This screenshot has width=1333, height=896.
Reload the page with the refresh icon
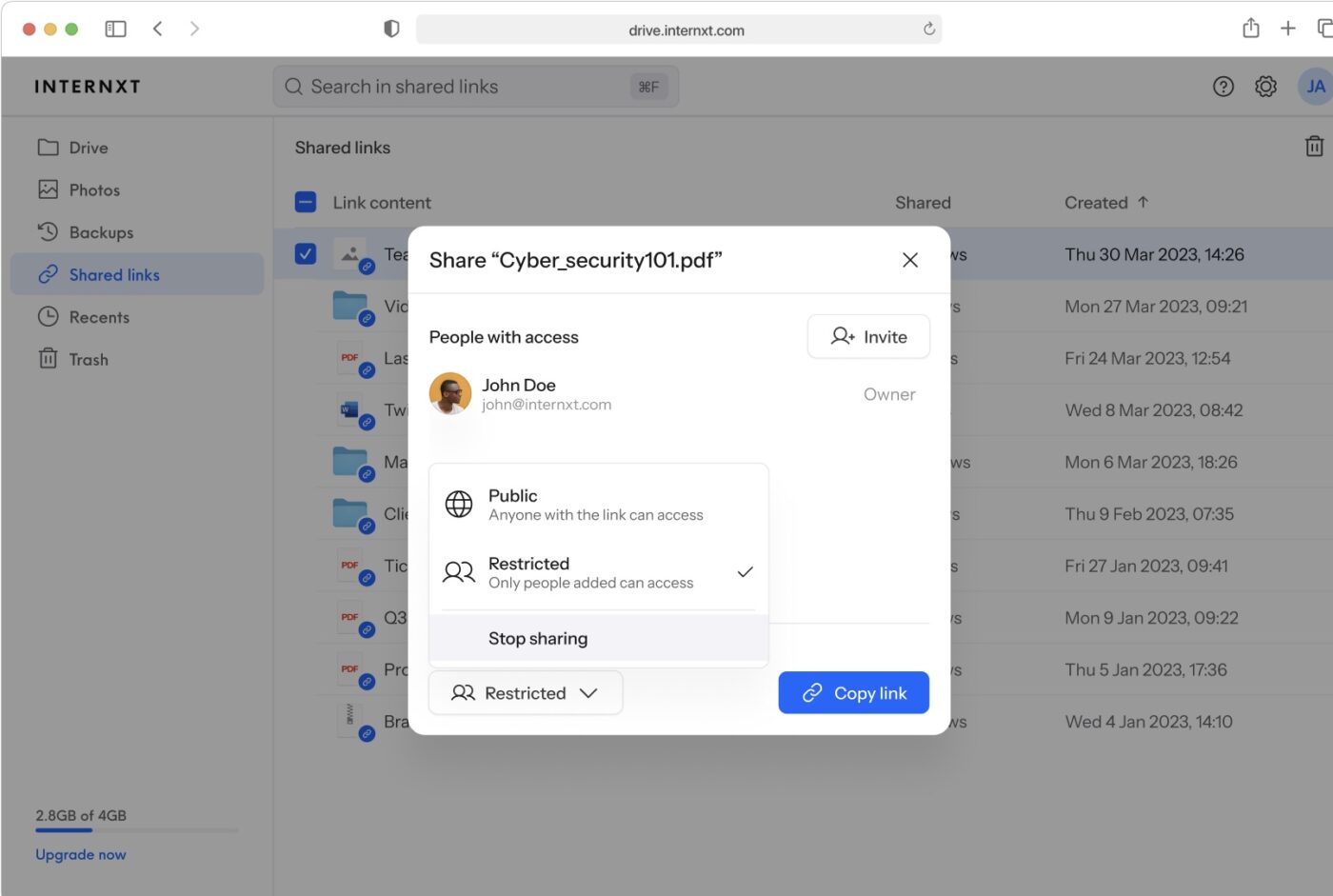928,29
